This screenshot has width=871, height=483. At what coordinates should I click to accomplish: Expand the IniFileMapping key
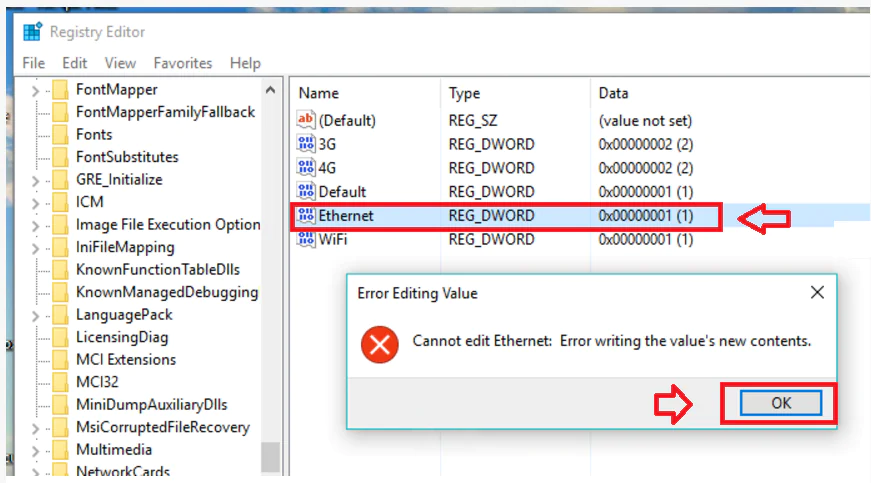point(35,248)
